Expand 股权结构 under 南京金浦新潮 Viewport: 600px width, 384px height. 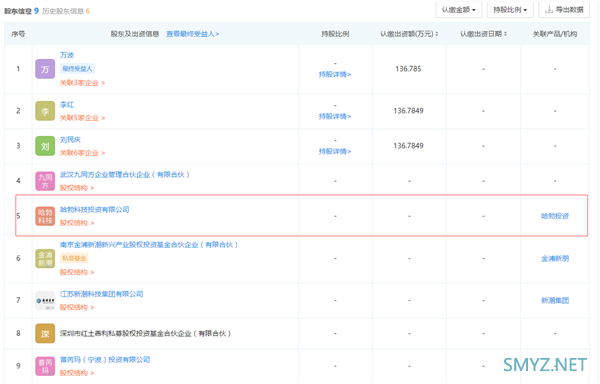[77, 272]
